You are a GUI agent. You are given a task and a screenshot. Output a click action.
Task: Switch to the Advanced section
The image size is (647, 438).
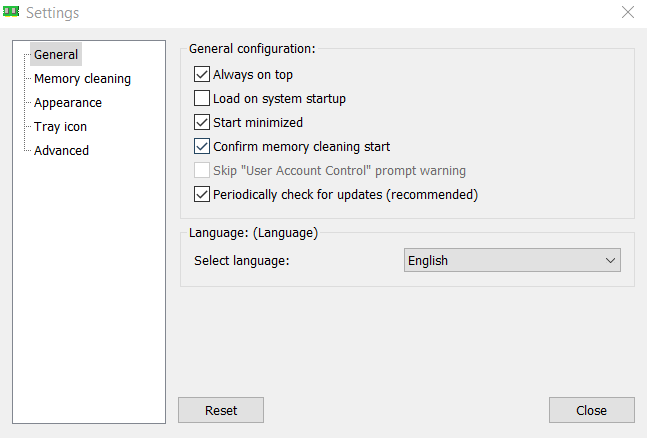(61, 150)
